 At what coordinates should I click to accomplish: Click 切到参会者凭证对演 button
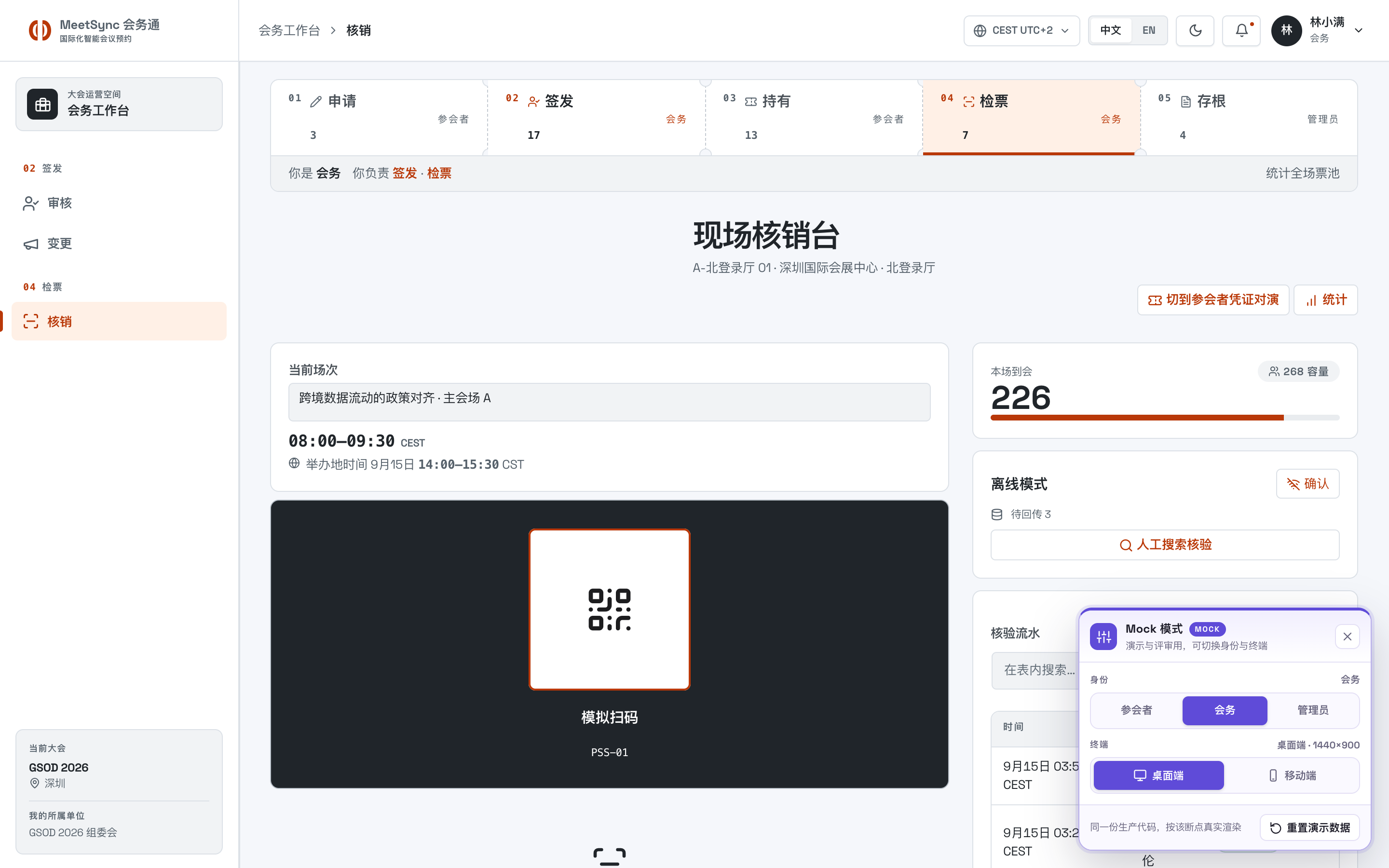pos(1213,299)
